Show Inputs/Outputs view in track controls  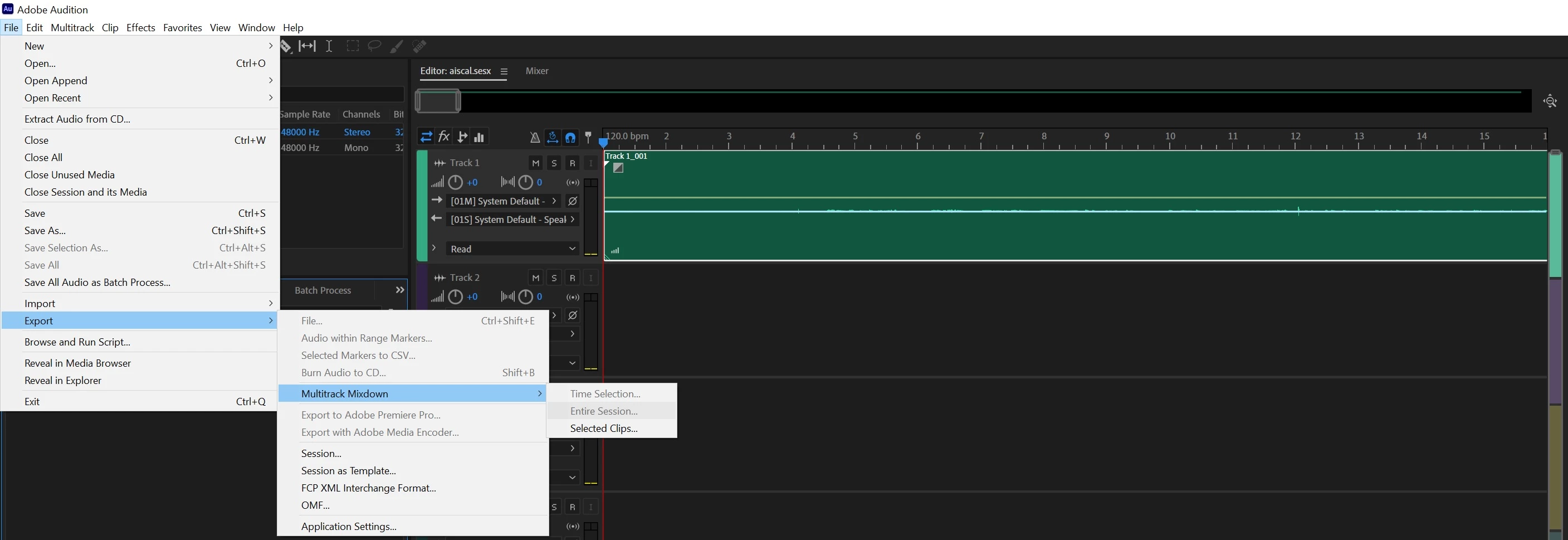[x=426, y=137]
